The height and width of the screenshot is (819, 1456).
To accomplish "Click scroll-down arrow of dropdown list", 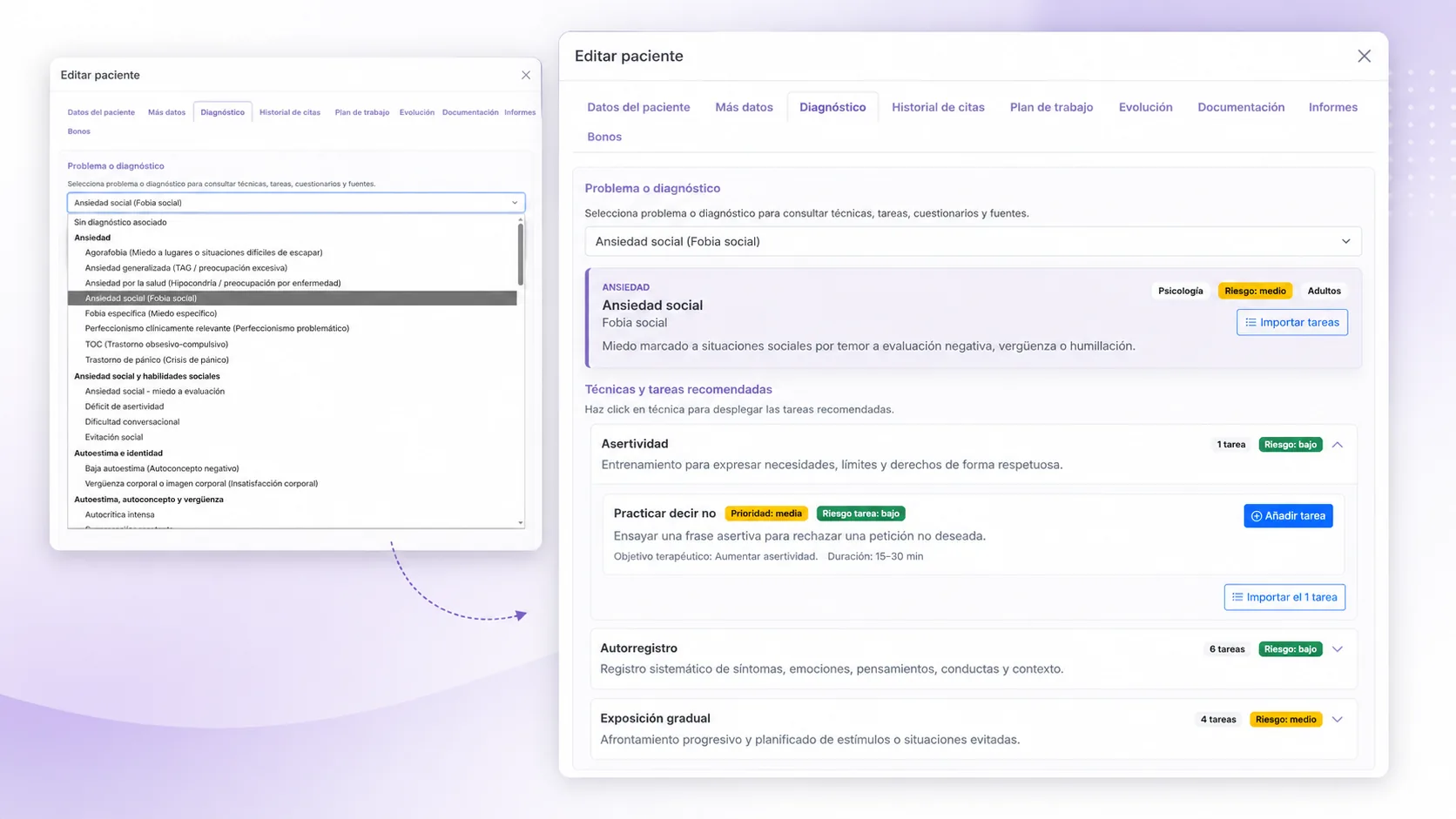I will pyautogui.click(x=521, y=523).
